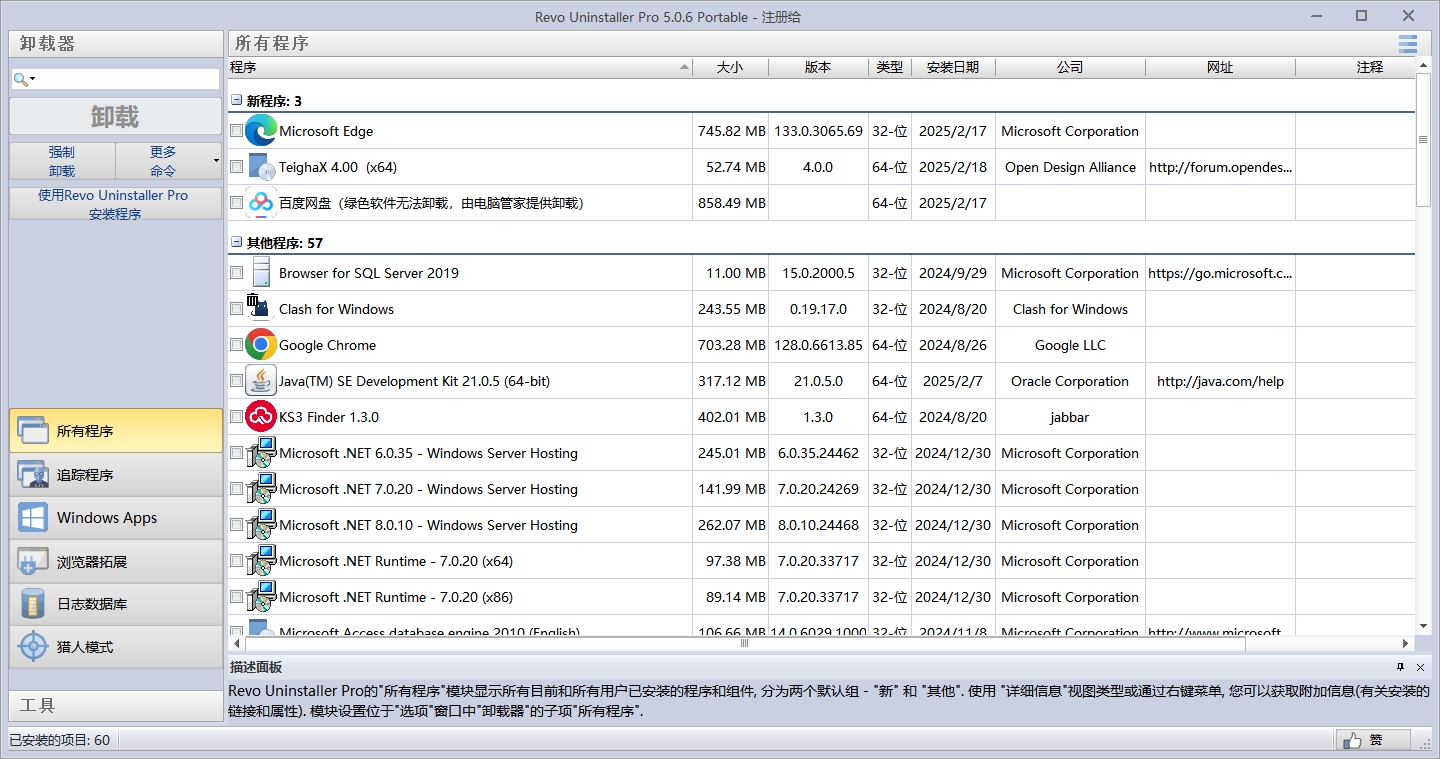This screenshot has height=759, width=1440.
Task: Click the http://java.com/help URL cell
Action: coord(1220,381)
